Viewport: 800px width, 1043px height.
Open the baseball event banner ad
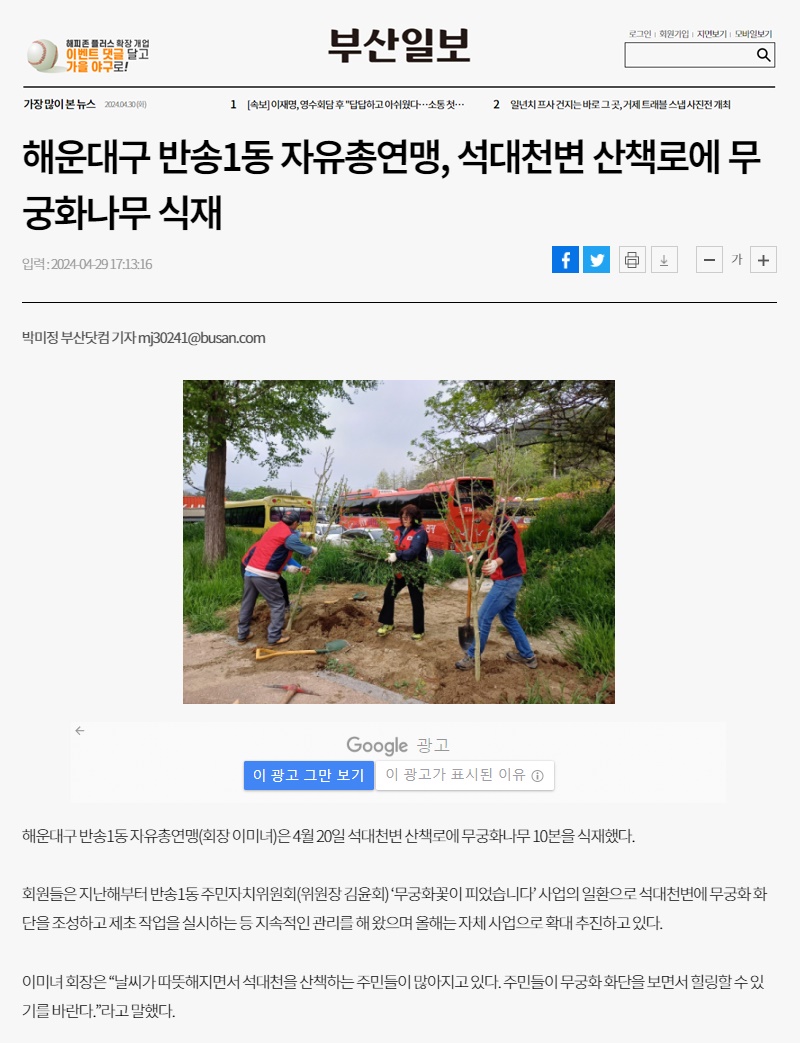(x=88, y=55)
